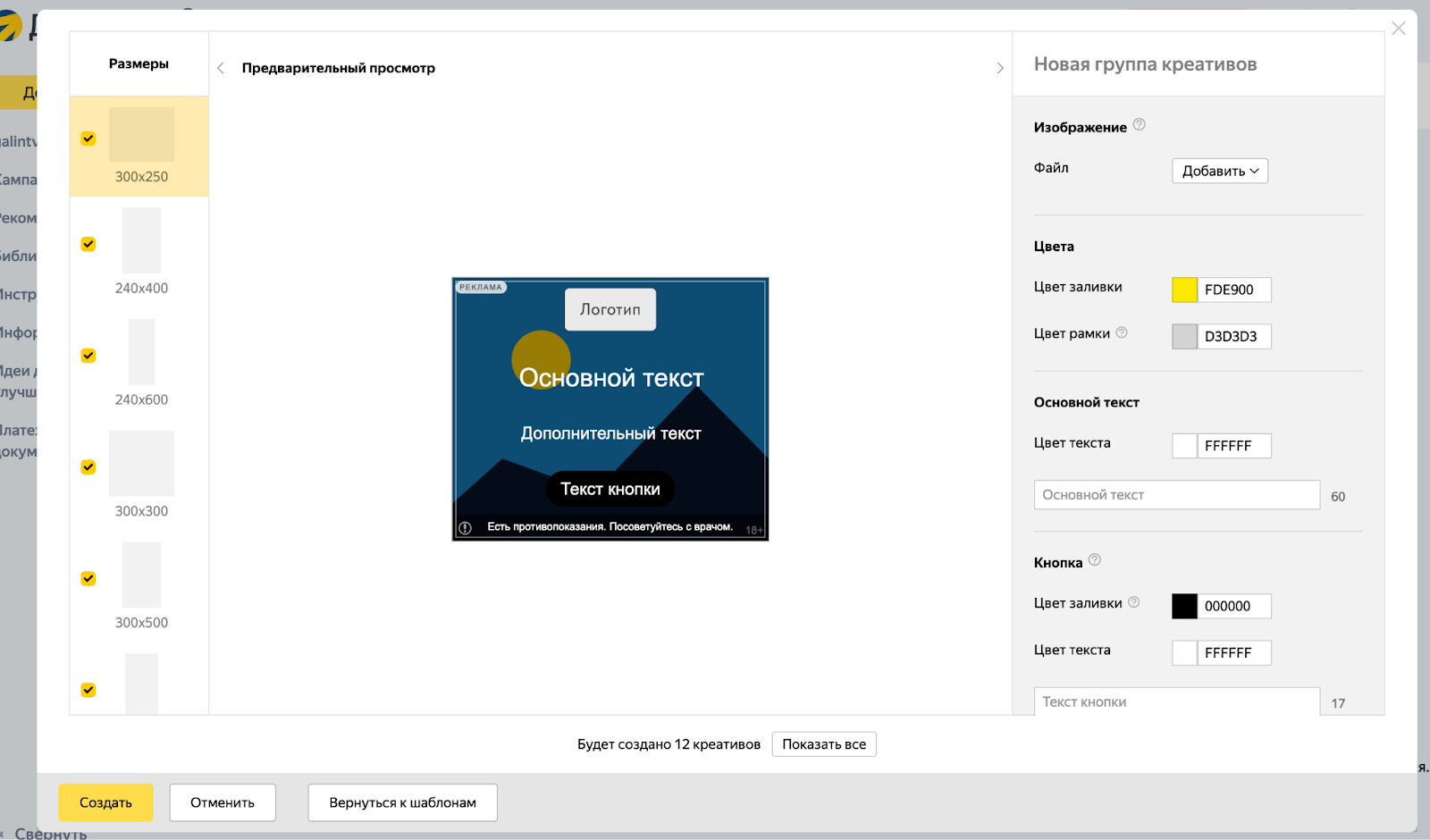Open the black button fill color swatch
The image size is (1430, 840).
coord(1184,606)
